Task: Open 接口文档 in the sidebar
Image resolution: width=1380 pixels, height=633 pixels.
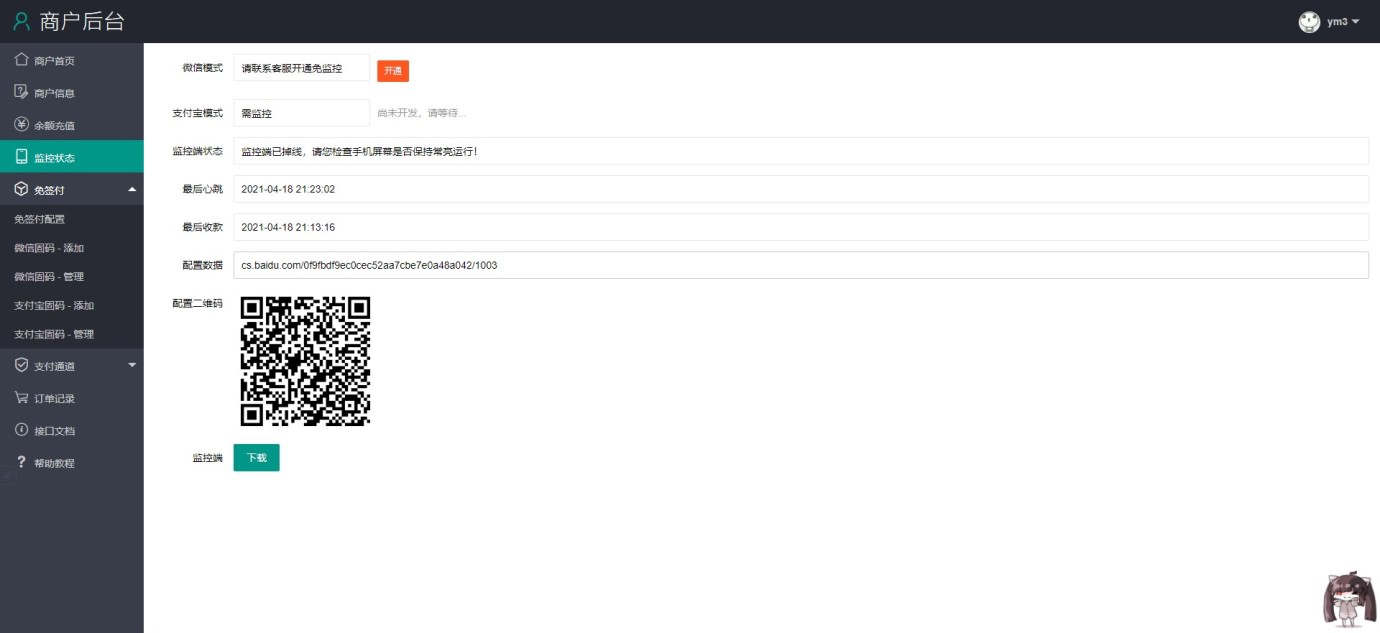Action: (72, 430)
